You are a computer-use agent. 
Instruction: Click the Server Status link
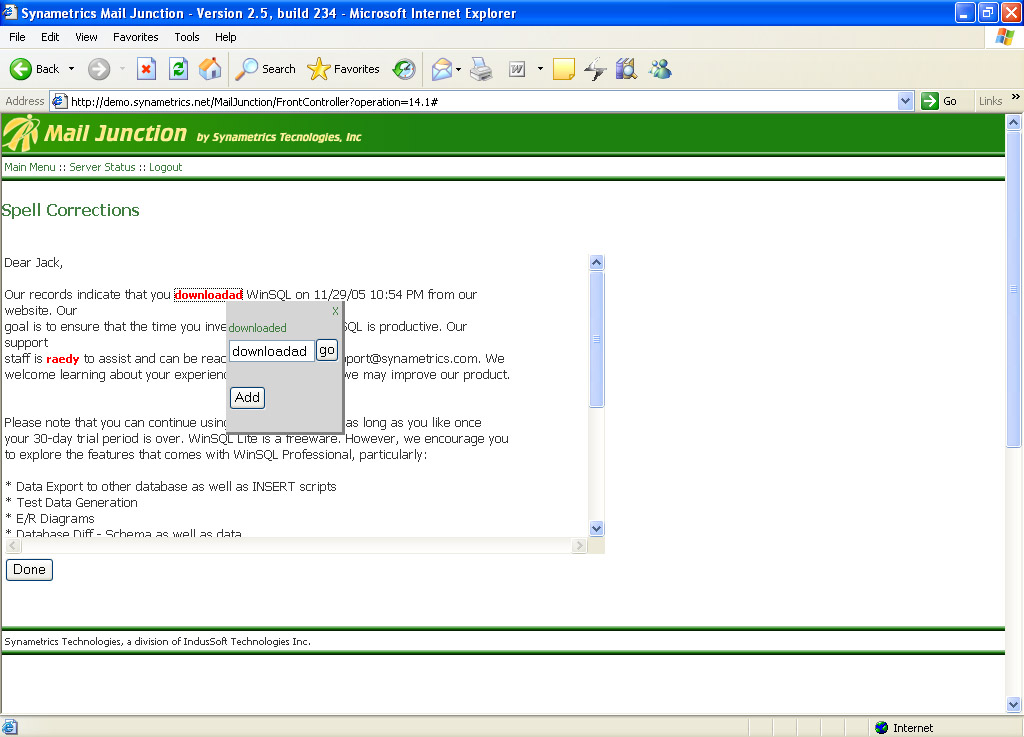[x=102, y=167]
